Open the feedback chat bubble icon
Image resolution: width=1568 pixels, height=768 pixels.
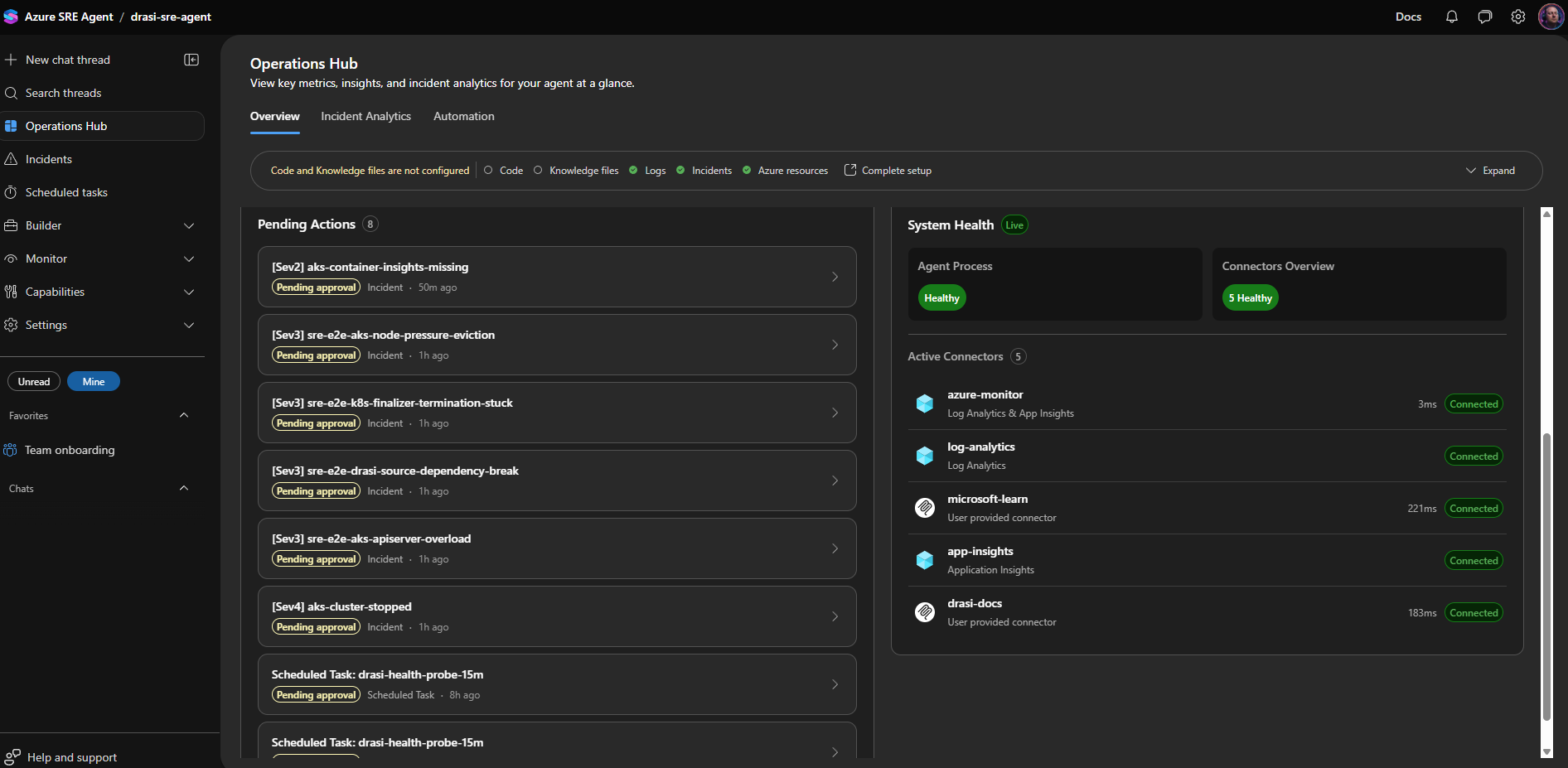pos(1485,17)
